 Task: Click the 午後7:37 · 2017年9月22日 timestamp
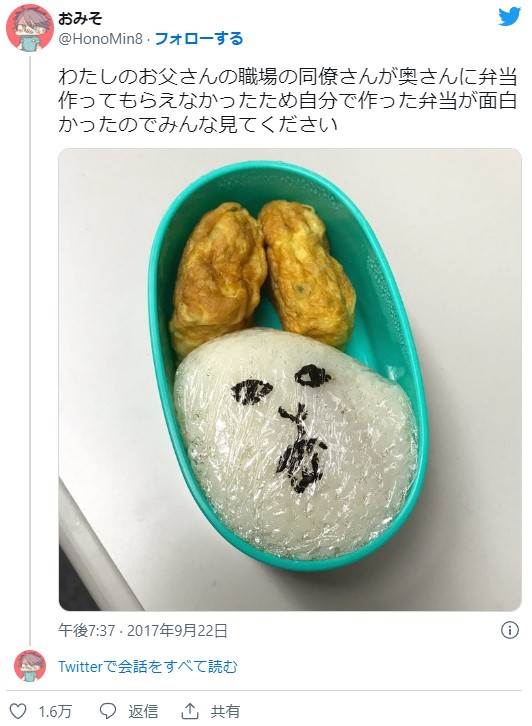click(143, 631)
